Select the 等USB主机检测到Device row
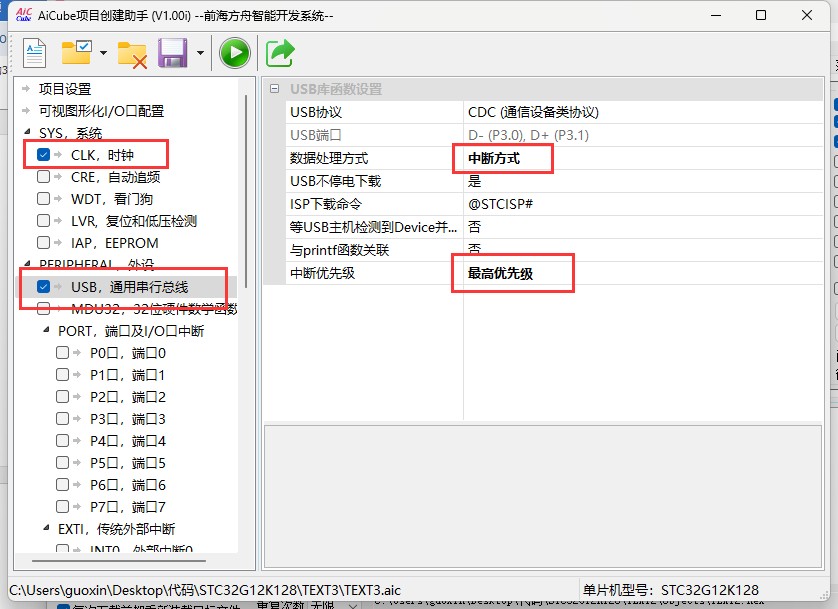 (555, 227)
